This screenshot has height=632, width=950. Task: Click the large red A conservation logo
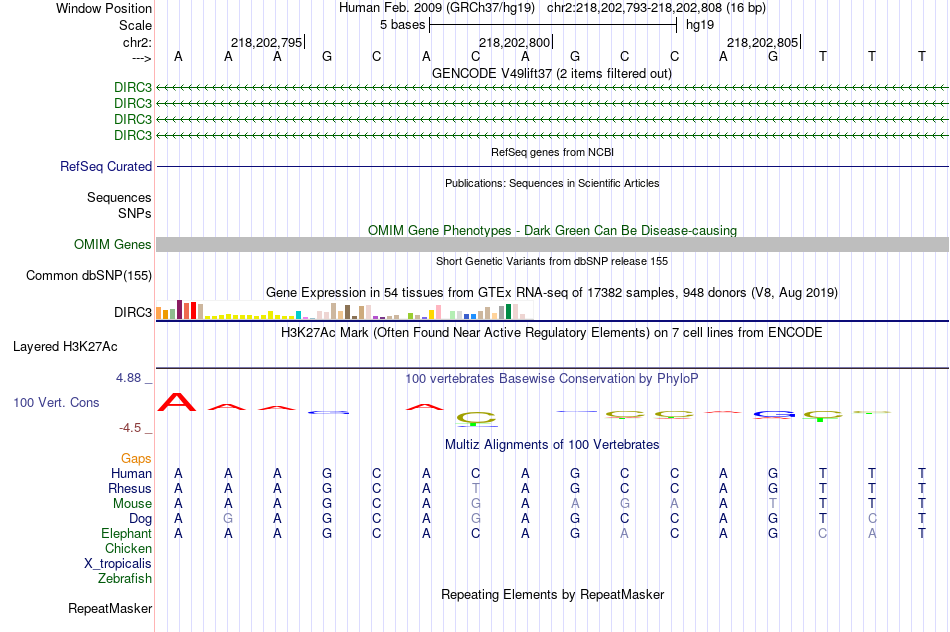coord(177,402)
